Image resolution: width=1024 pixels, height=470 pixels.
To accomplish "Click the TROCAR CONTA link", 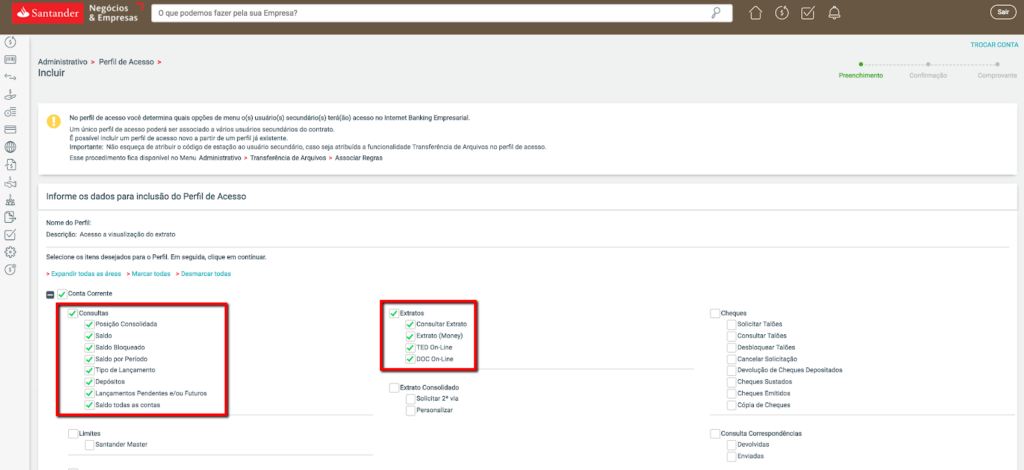I will click(992, 45).
